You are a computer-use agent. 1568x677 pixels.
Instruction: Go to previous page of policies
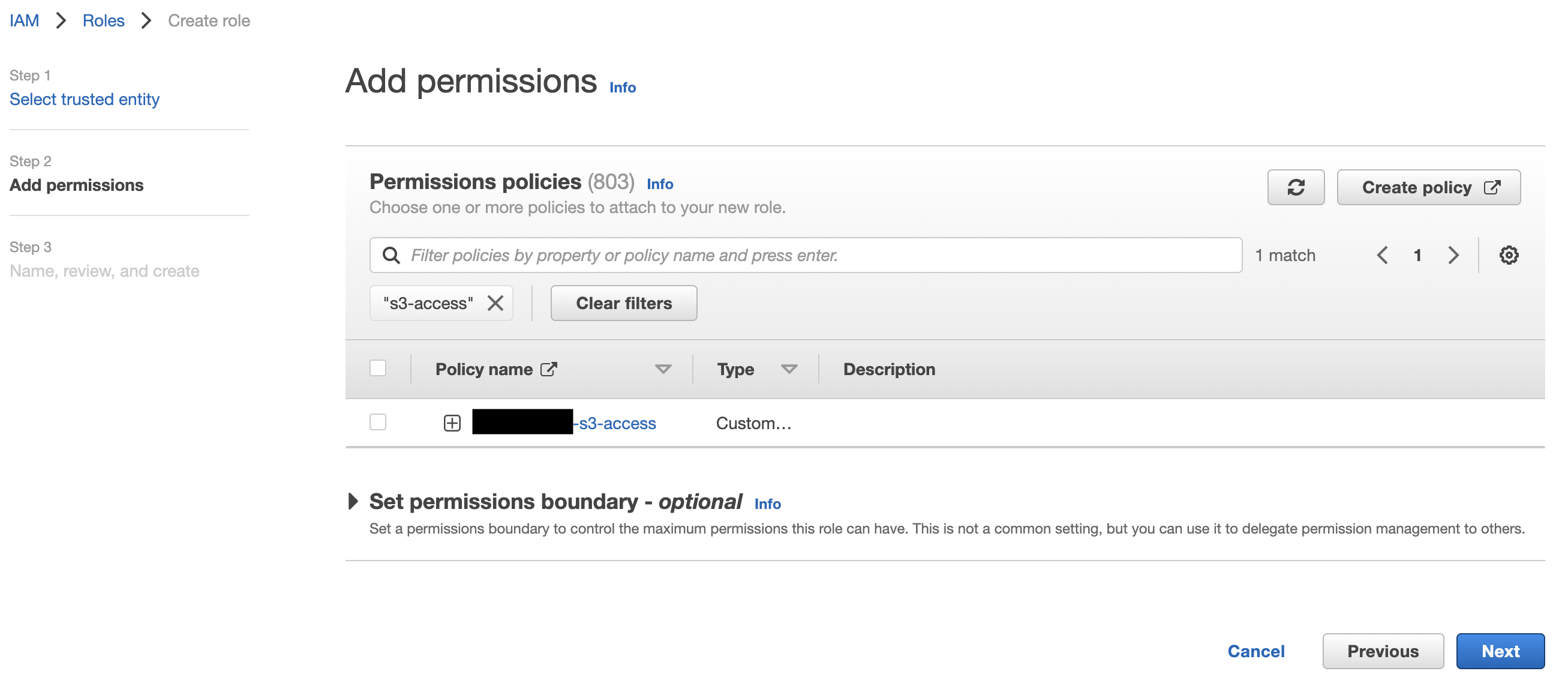pyautogui.click(x=1381, y=255)
